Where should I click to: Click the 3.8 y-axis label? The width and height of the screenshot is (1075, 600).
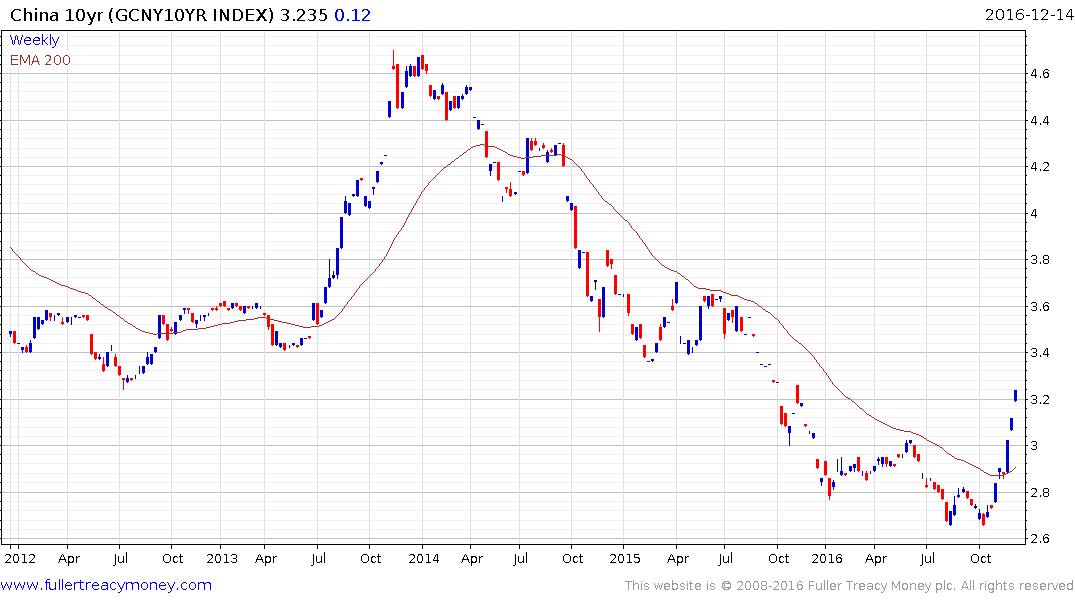pos(1039,259)
